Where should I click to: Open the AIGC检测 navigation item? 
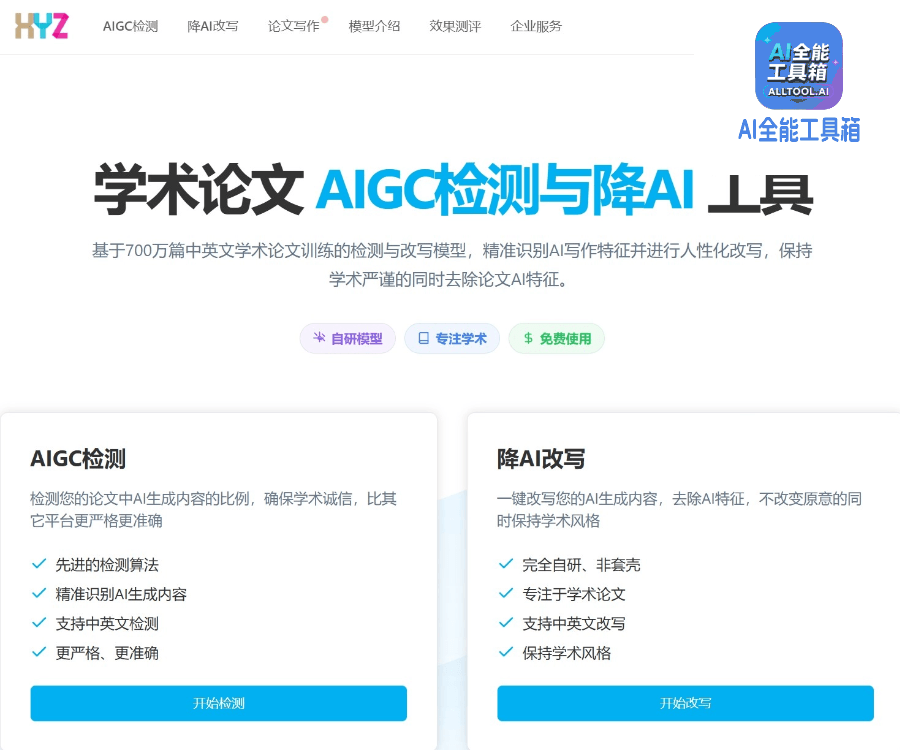click(x=130, y=26)
